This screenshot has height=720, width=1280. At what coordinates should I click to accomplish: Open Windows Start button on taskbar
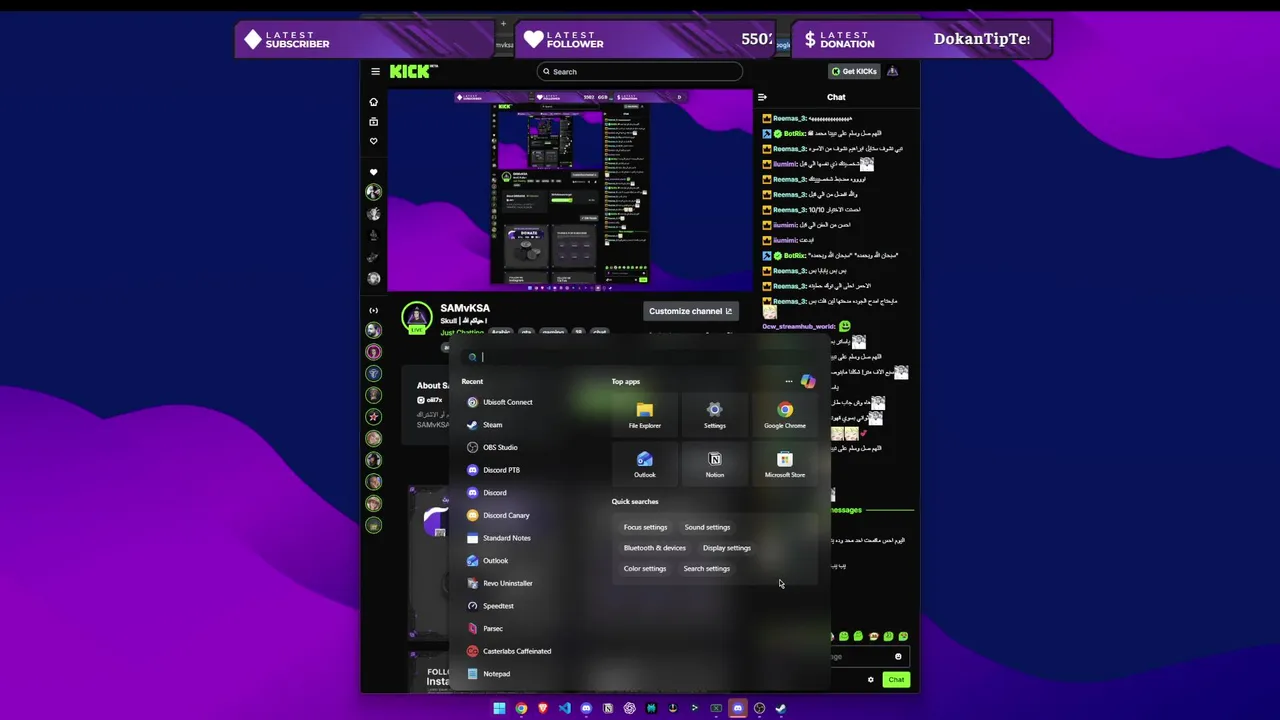499,708
